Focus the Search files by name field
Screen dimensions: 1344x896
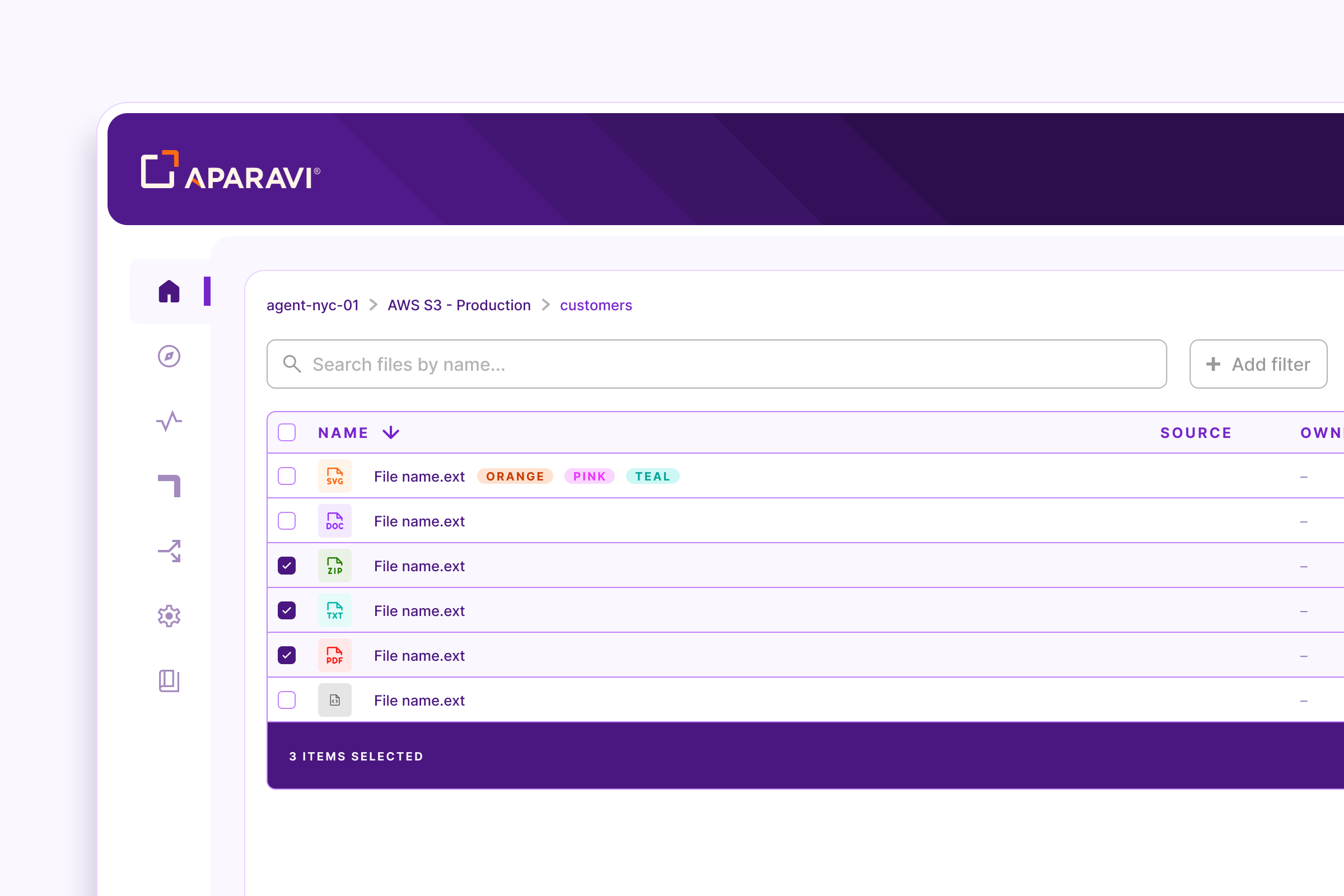click(717, 364)
